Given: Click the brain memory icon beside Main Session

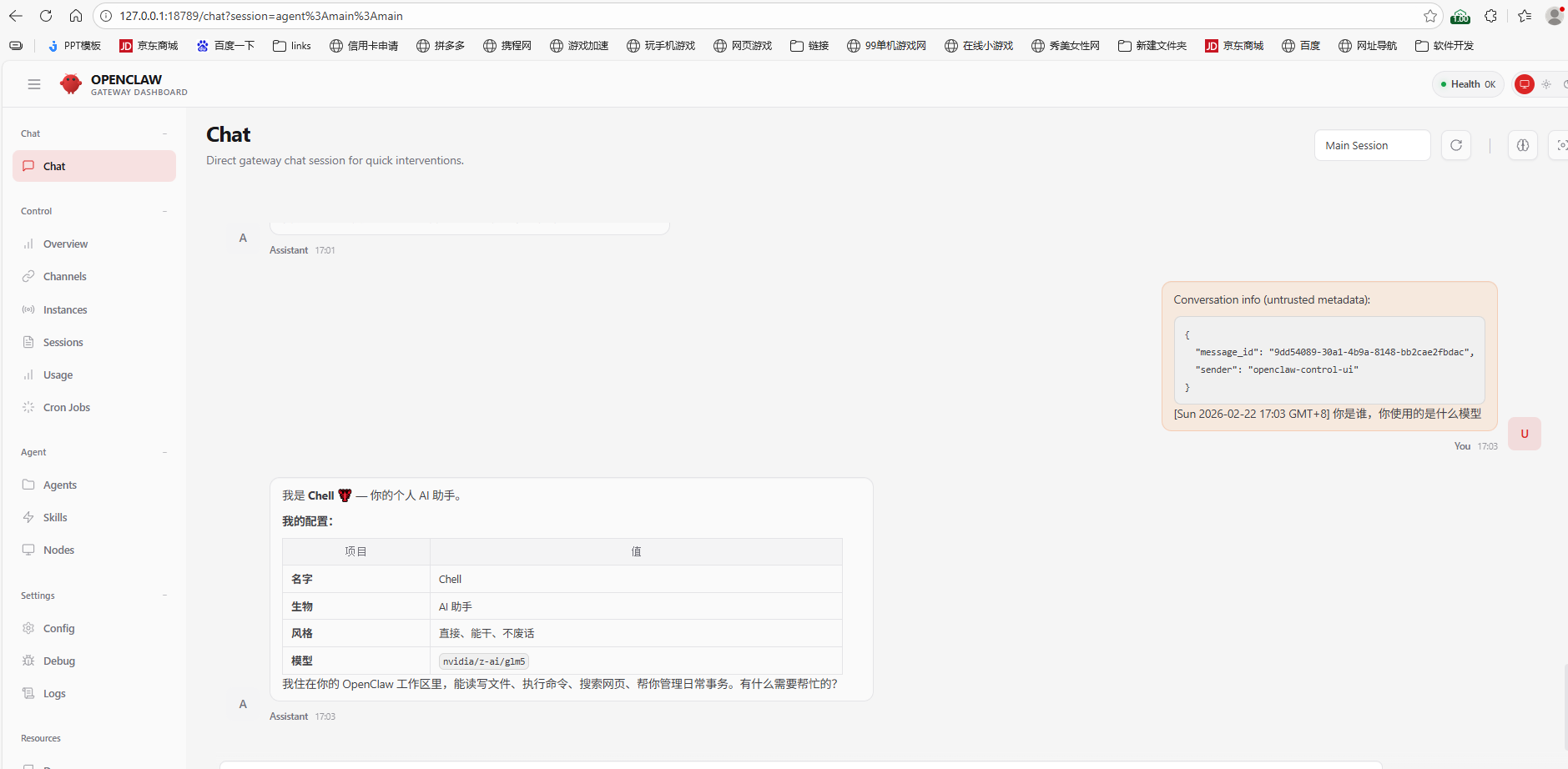Looking at the screenshot, I should tap(1522, 144).
